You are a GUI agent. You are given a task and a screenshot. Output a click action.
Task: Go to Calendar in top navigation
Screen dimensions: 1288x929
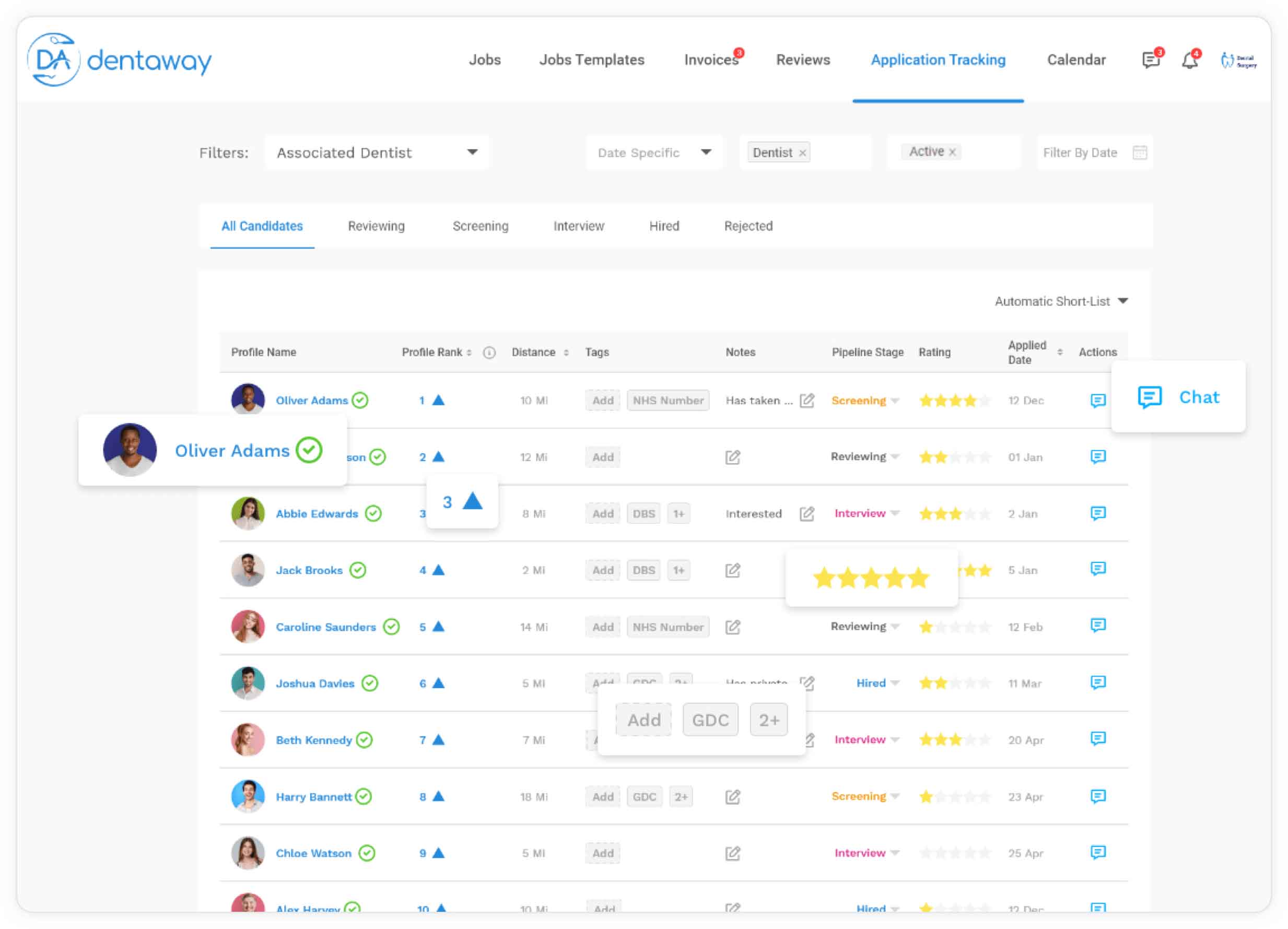[1075, 60]
